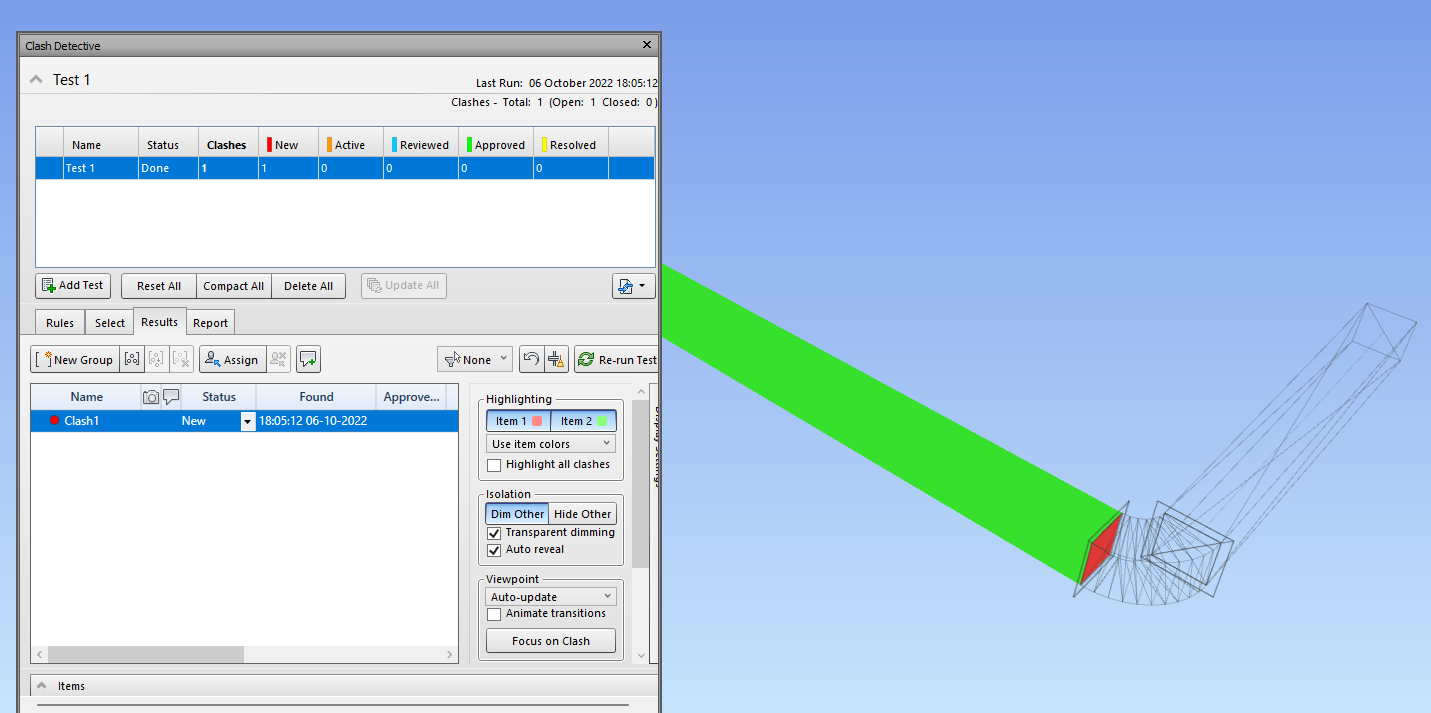The height and width of the screenshot is (713, 1431).
Task: Click the group selected clashes icon
Action: (132, 359)
